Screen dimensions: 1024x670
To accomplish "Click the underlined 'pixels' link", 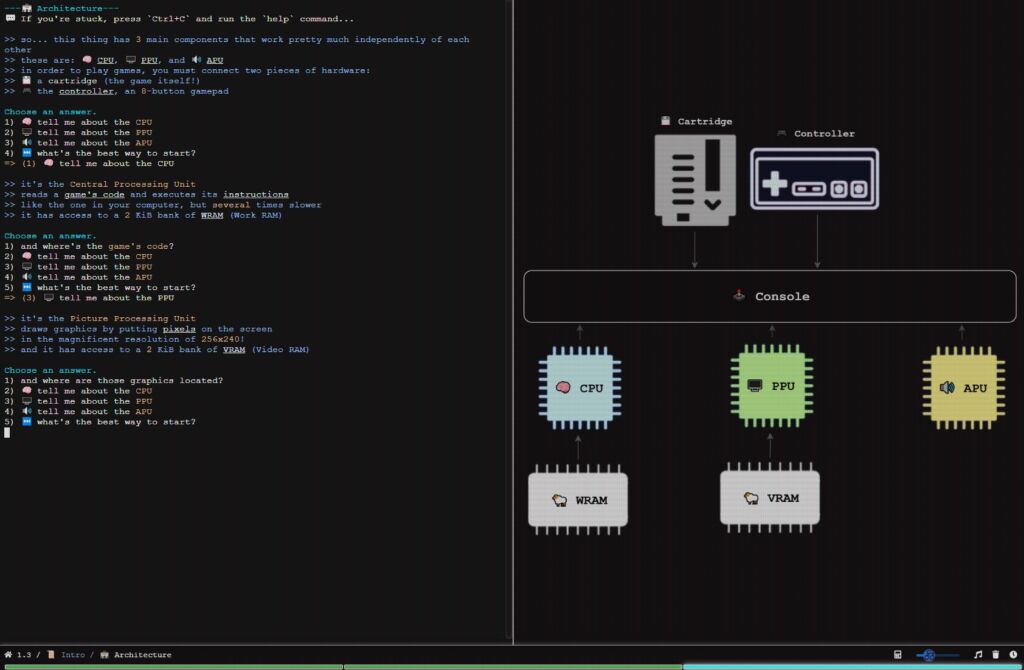I will point(179,329).
